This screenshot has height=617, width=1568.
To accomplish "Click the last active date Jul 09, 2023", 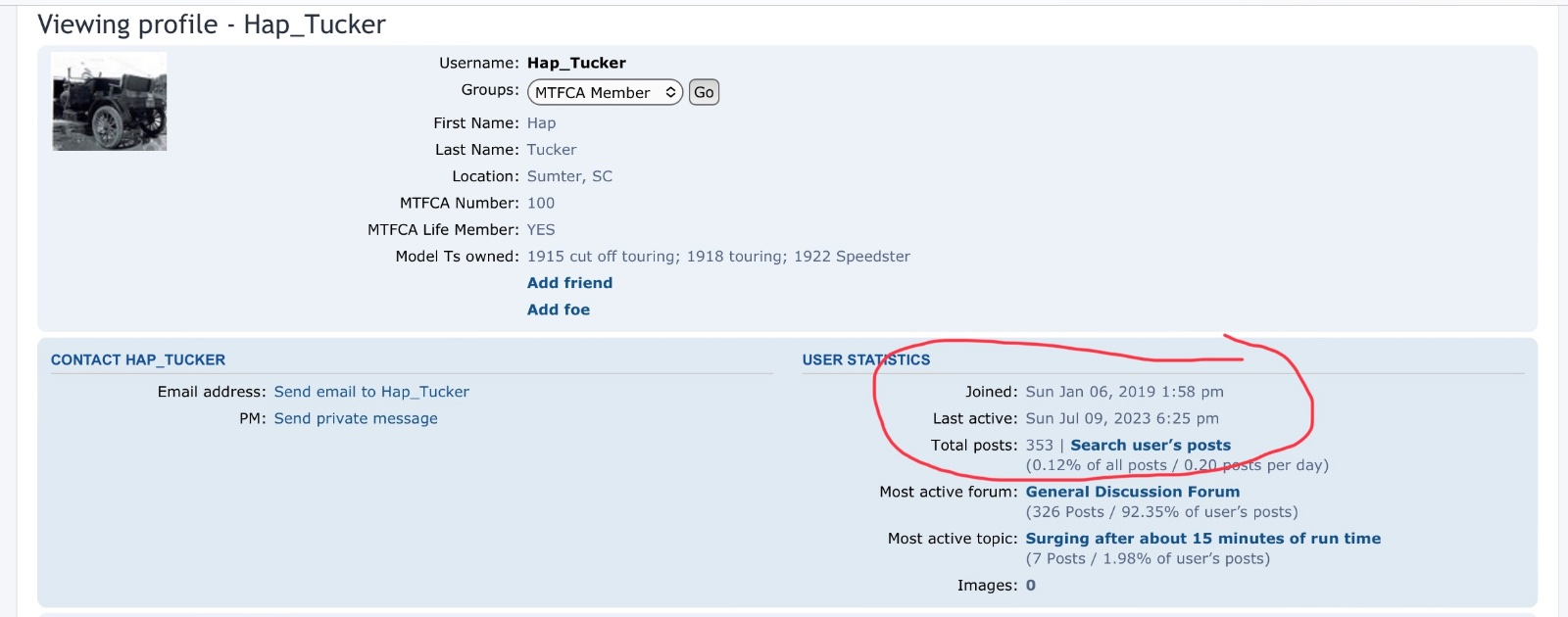I will (x=1122, y=418).
